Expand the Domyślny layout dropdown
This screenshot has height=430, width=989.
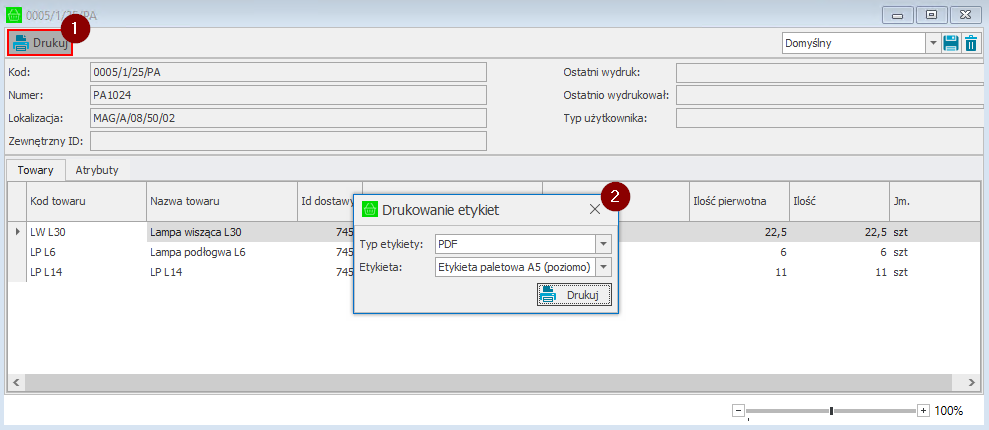coord(933,43)
